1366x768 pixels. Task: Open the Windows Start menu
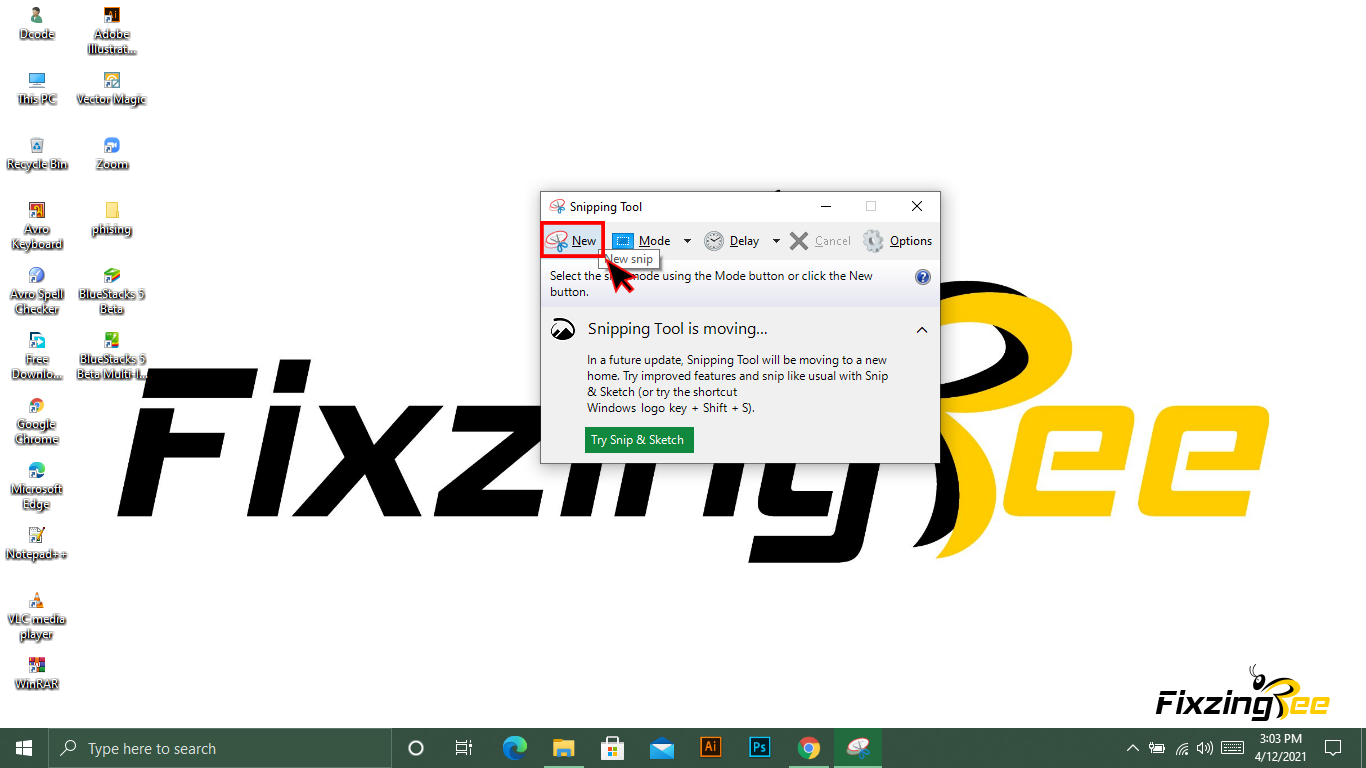pos(24,748)
